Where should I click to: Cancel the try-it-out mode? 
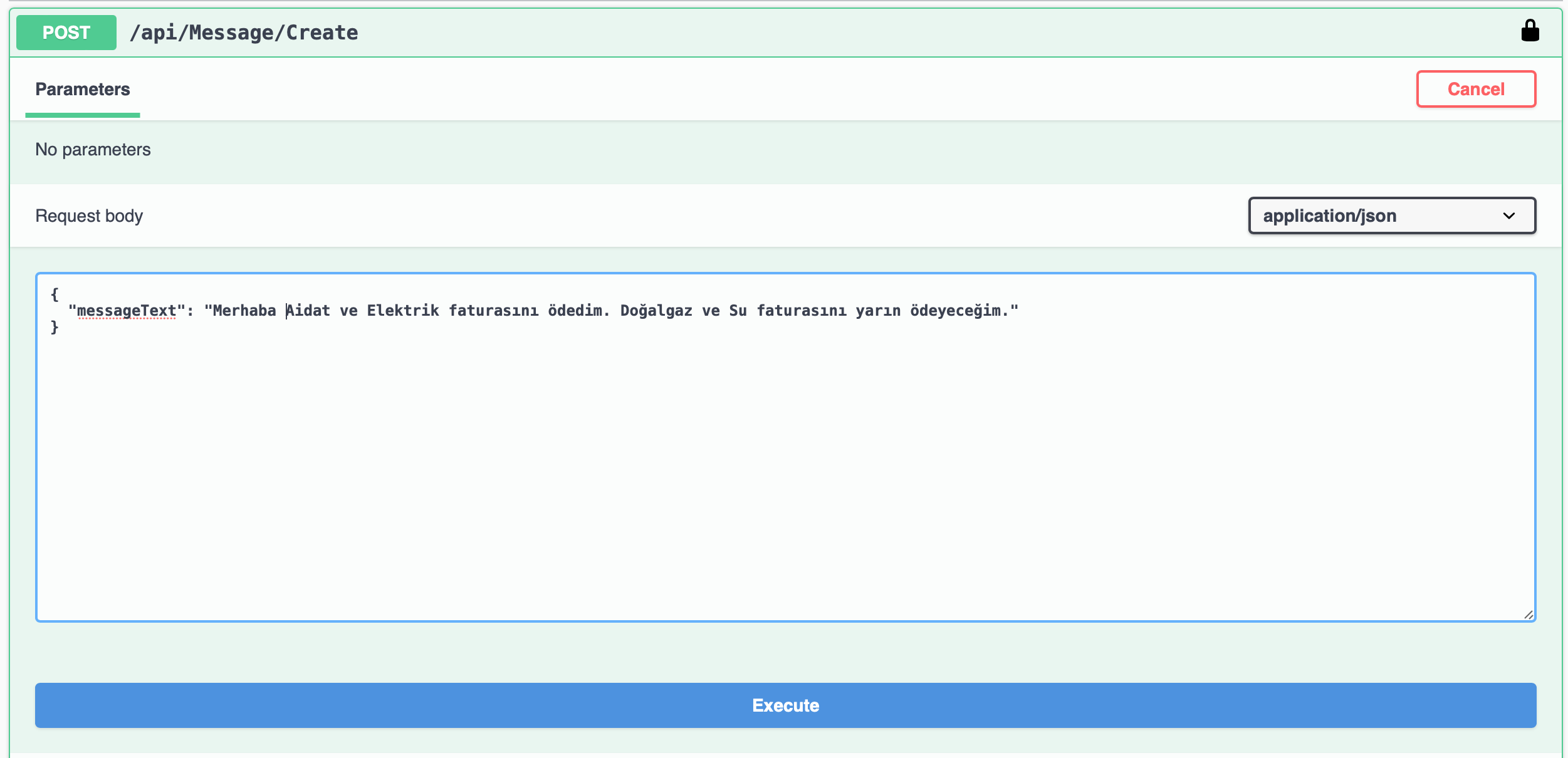point(1476,89)
